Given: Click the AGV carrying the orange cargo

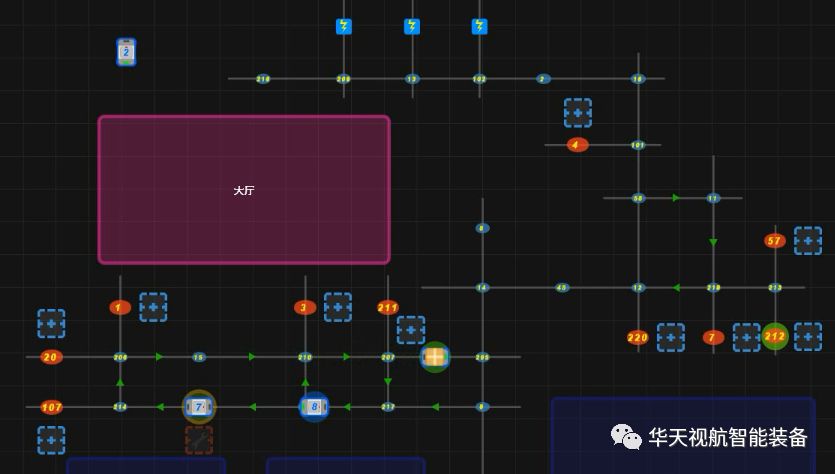Looking at the screenshot, I should pyautogui.click(x=435, y=357).
